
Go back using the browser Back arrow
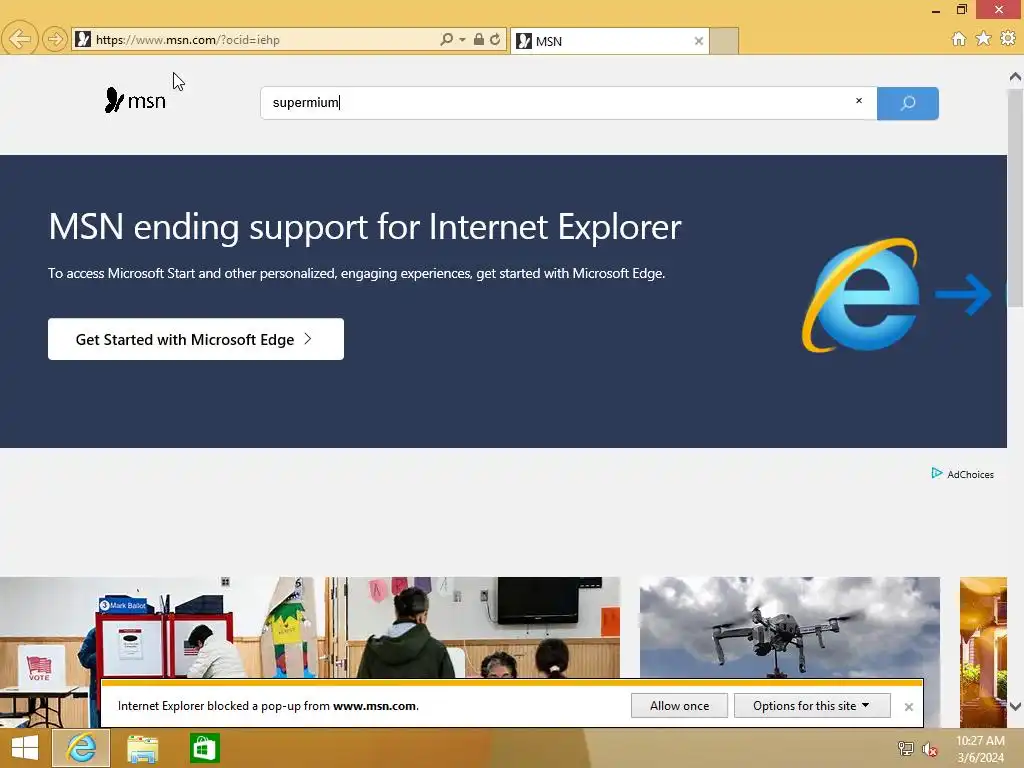click(x=20, y=39)
